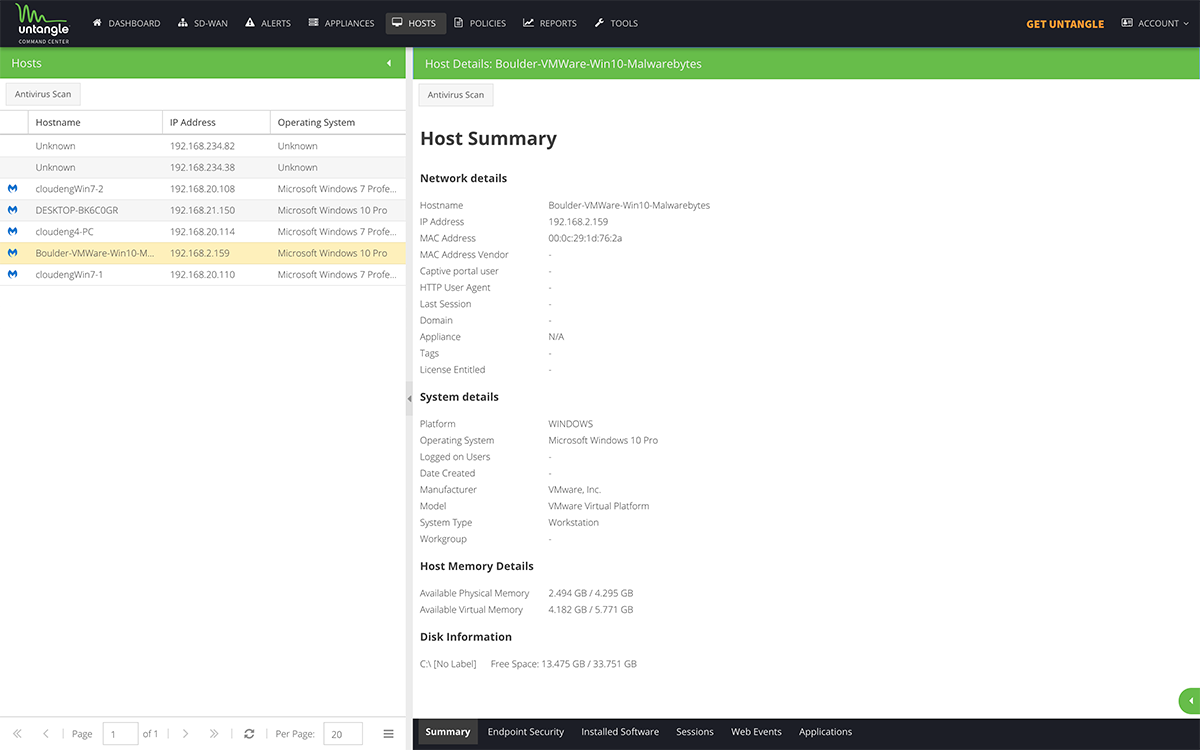Screen dimensions: 1200x750
Task: Switch to the Sessions tab
Action: (x=695, y=732)
